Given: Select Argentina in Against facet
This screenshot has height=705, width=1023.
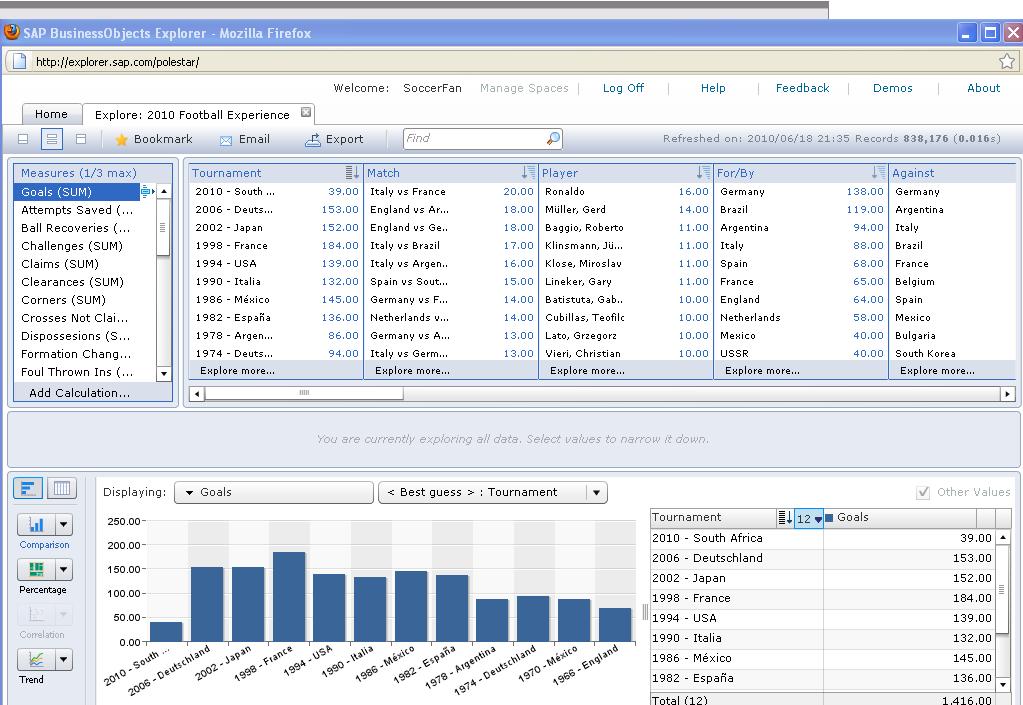Looking at the screenshot, I should pos(919,210).
